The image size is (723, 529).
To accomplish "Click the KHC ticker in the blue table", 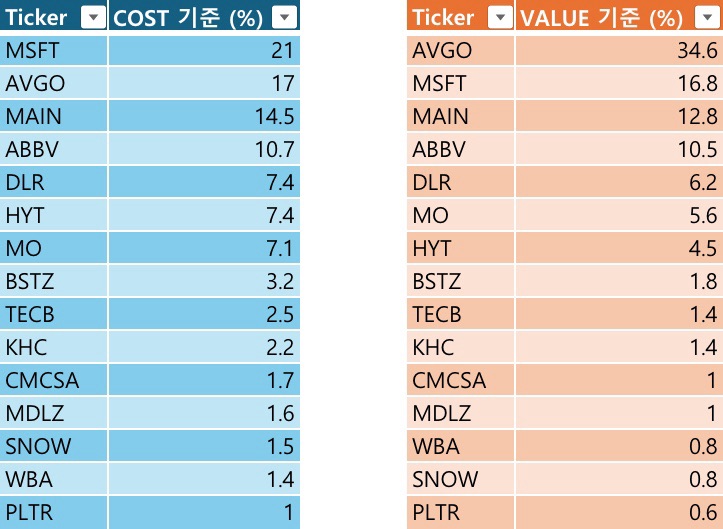I will [x=27, y=347].
